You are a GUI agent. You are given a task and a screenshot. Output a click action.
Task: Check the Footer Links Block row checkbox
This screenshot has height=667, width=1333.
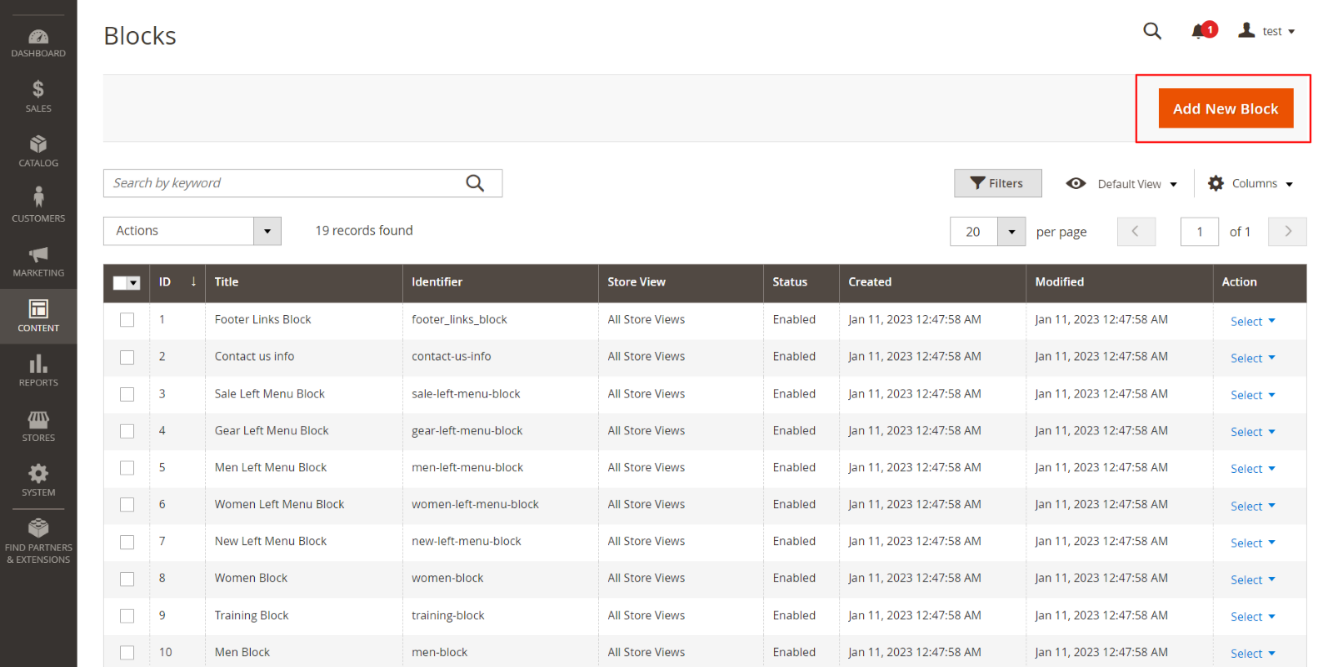click(x=127, y=320)
